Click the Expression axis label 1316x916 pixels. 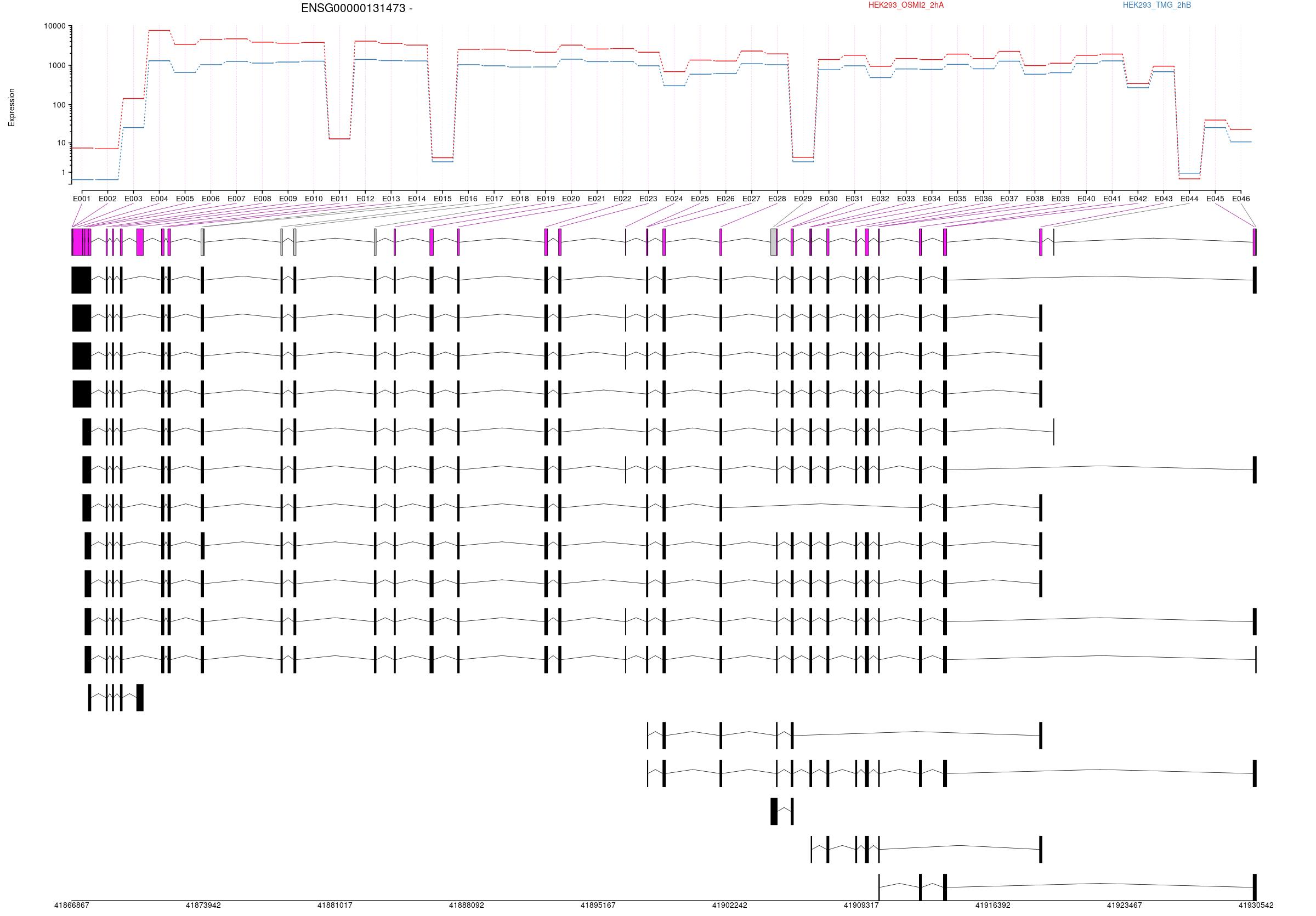click(12, 107)
